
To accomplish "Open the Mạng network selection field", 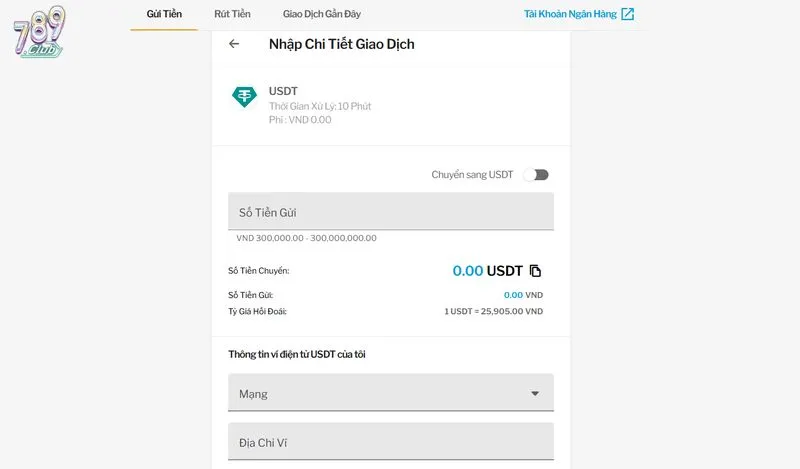I will [391, 392].
